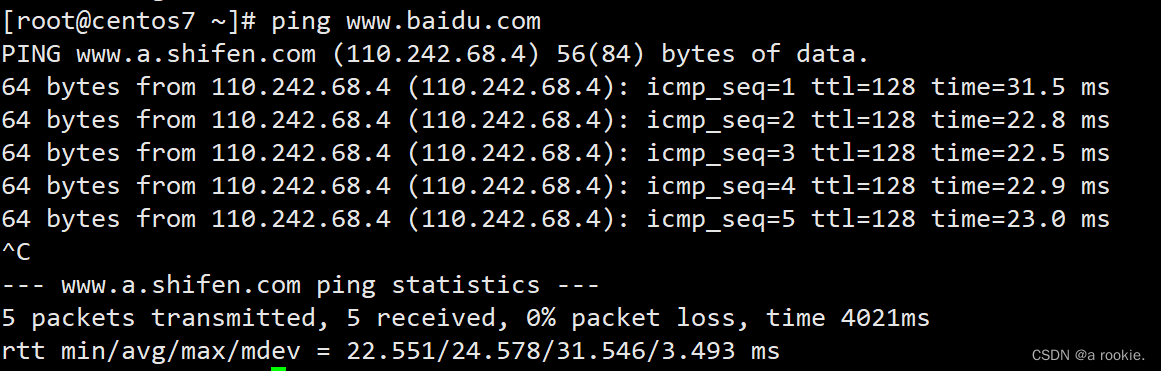Viewport: 1161px width, 371px height.
Task: Click the ^C interrupt line
Action: 16,252
